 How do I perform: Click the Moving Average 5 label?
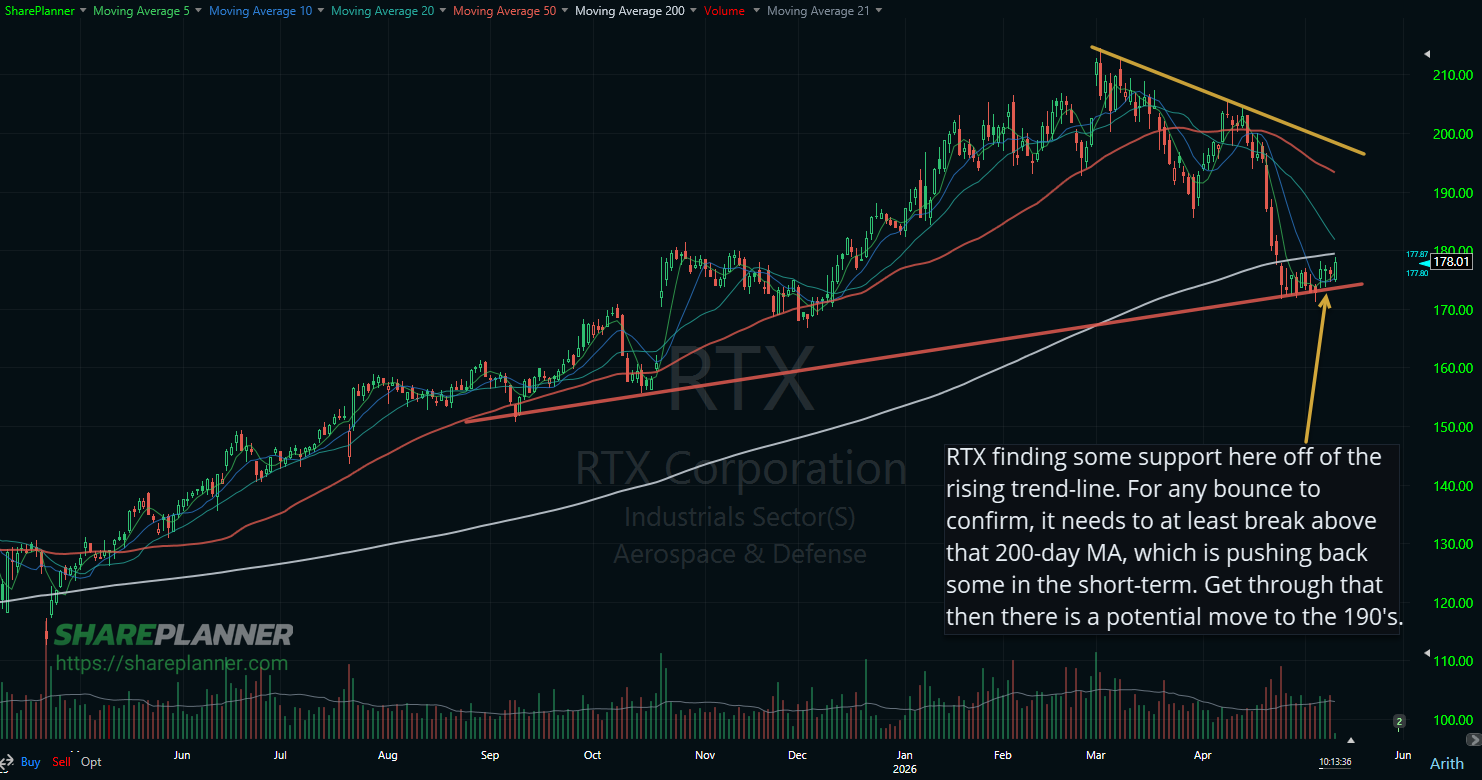point(142,11)
